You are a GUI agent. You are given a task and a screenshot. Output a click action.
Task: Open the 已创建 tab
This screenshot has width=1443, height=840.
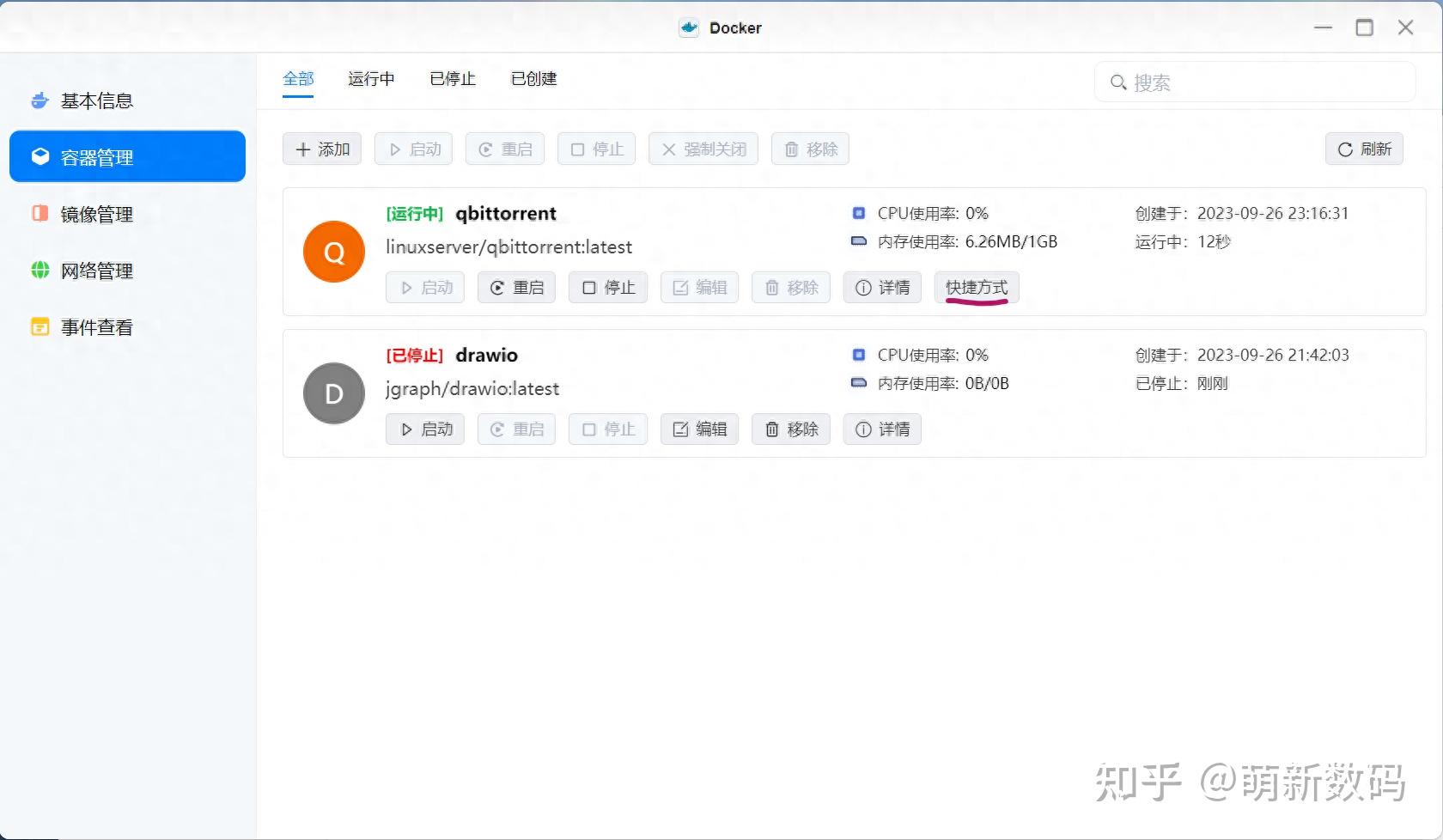pos(533,79)
